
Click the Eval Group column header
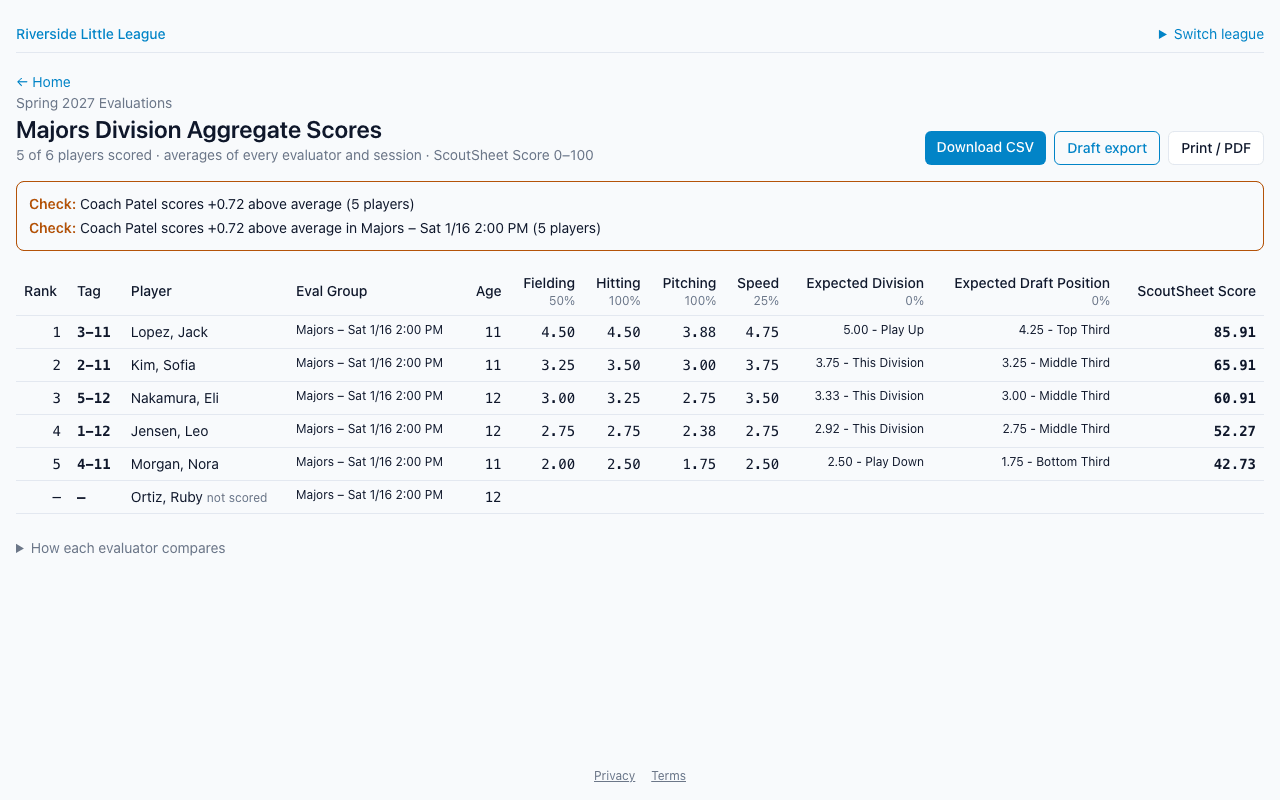click(332, 291)
